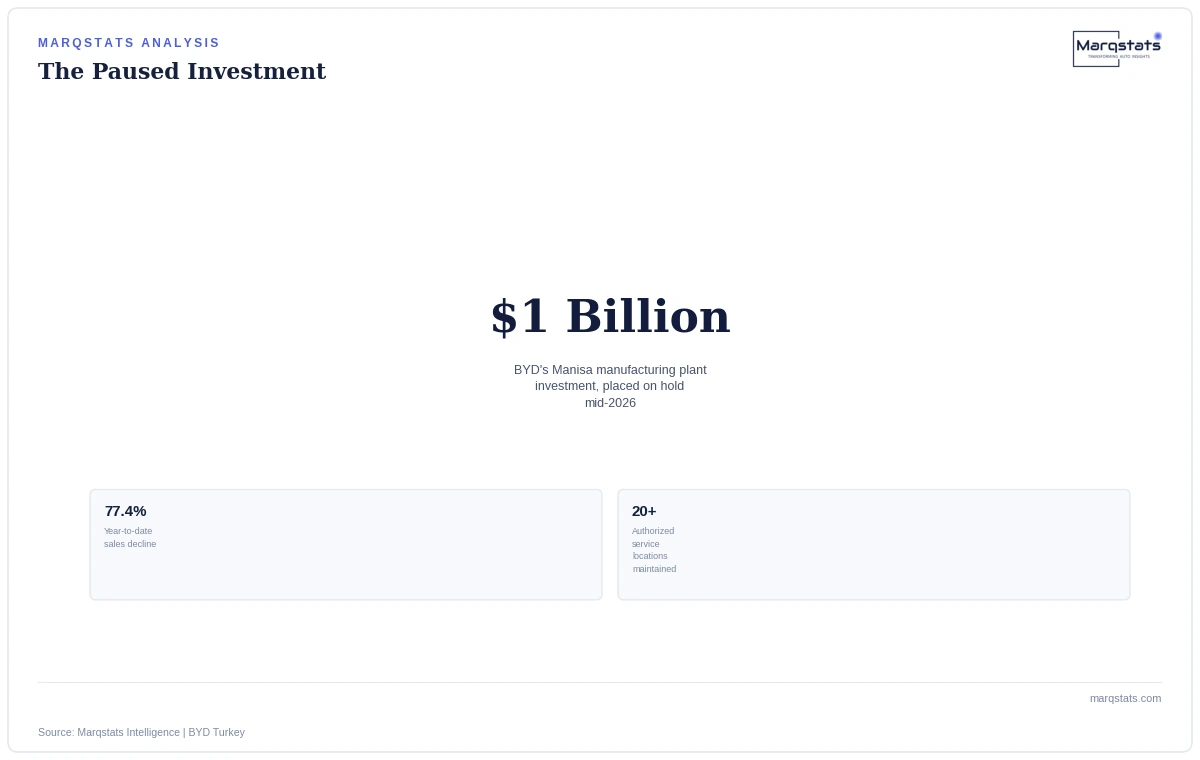1200x760 pixels.
Task: Click the "$1 Billion" headline figure
Action: [610, 317]
